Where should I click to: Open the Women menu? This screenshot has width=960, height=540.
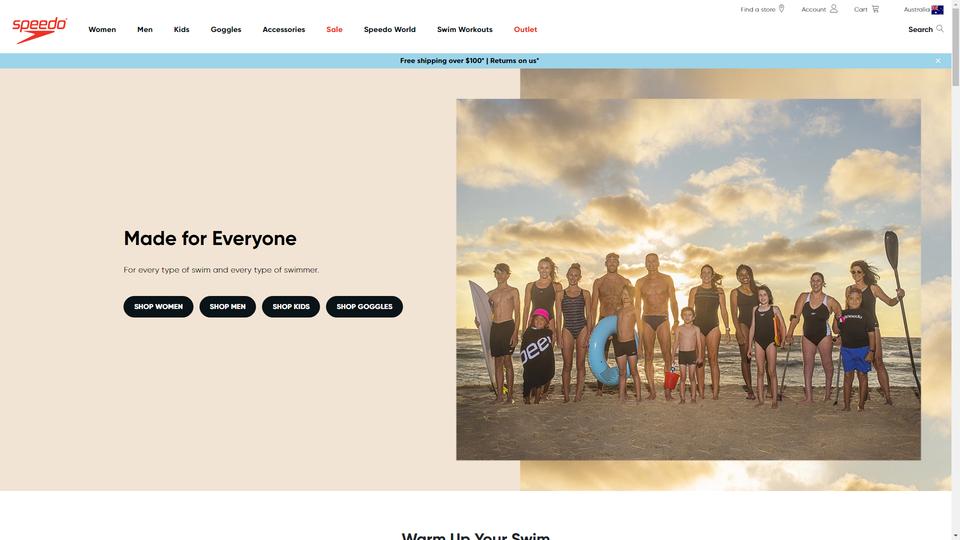(x=102, y=29)
